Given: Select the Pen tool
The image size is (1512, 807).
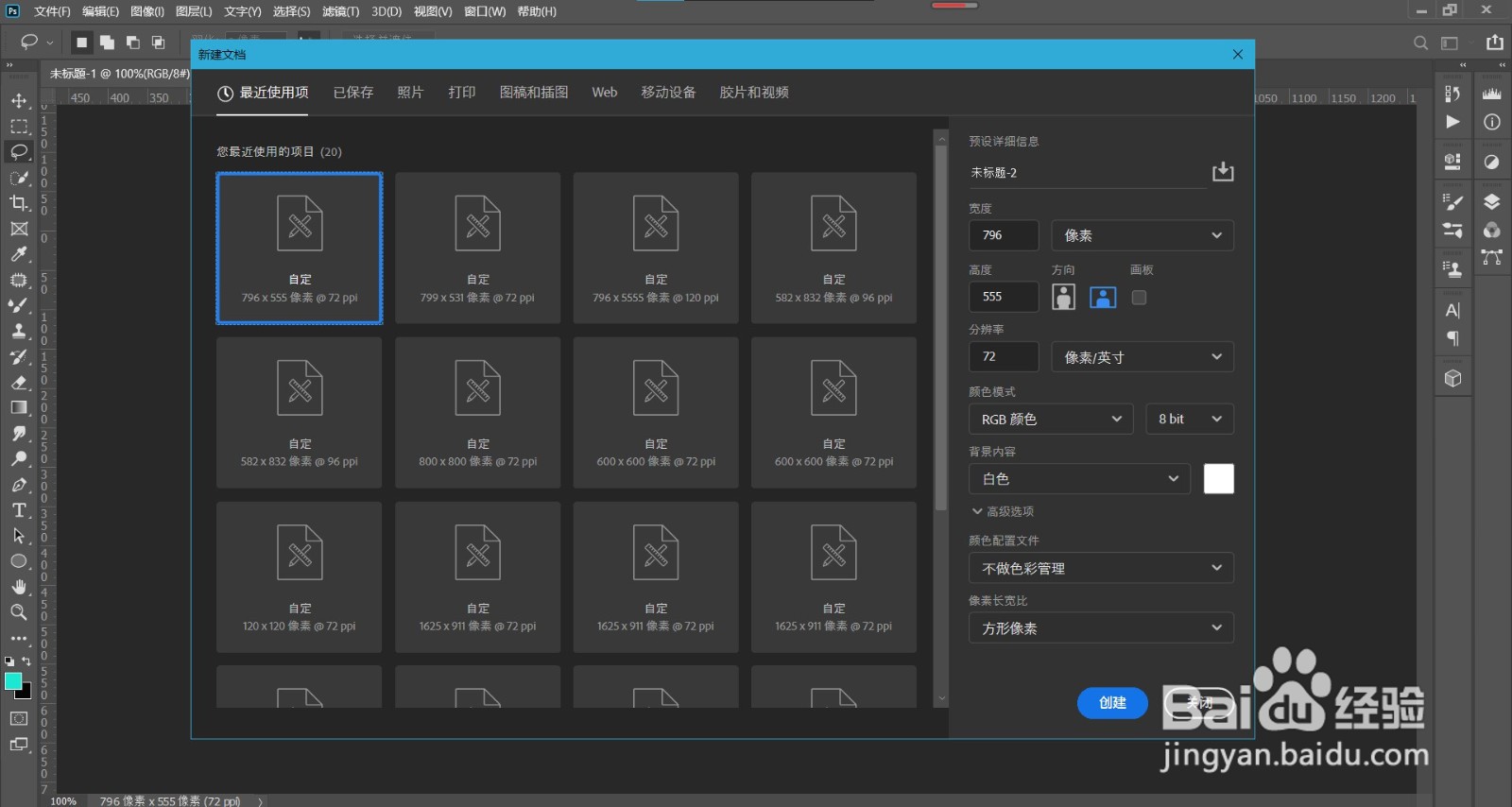Looking at the screenshot, I should pos(19,485).
